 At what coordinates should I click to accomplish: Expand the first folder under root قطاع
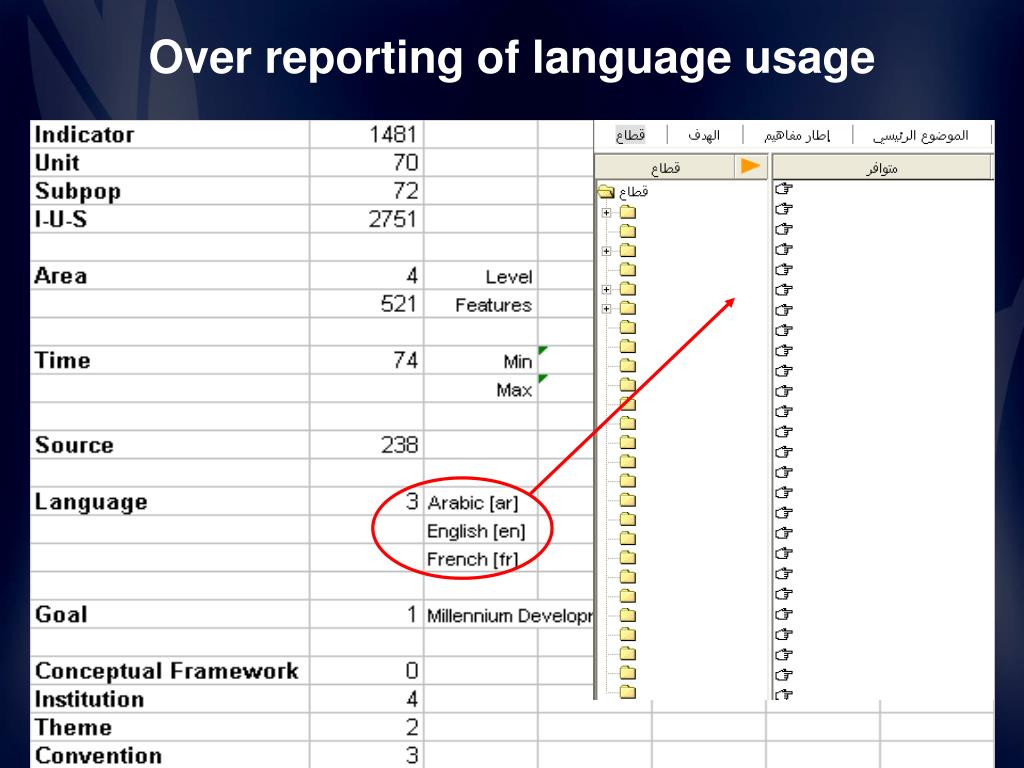pyautogui.click(x=606, y=212)
